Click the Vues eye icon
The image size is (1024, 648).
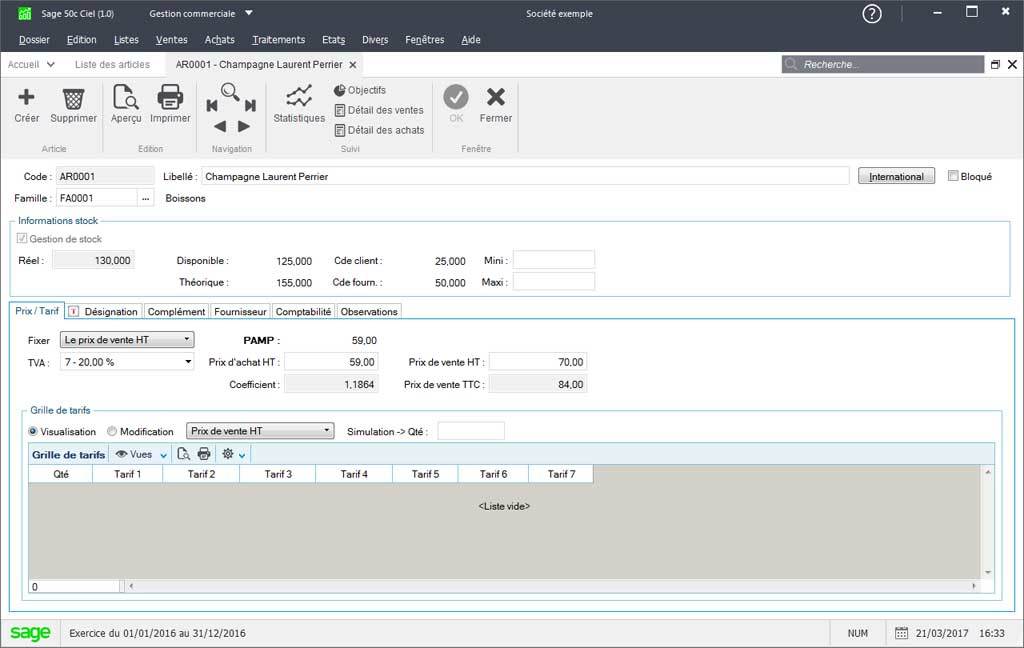click(121, 454)
